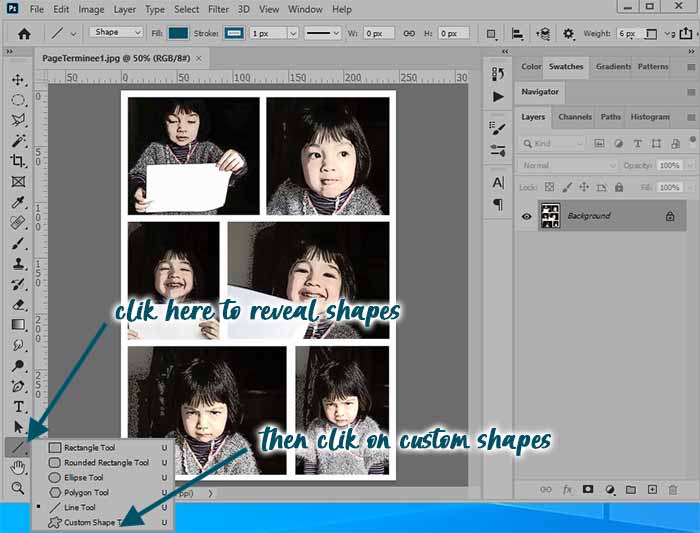The height and width of the screenshot is (533, 700).
Task: Select the Zoom tool in toolbar
Action: click(x=18, y=488)
